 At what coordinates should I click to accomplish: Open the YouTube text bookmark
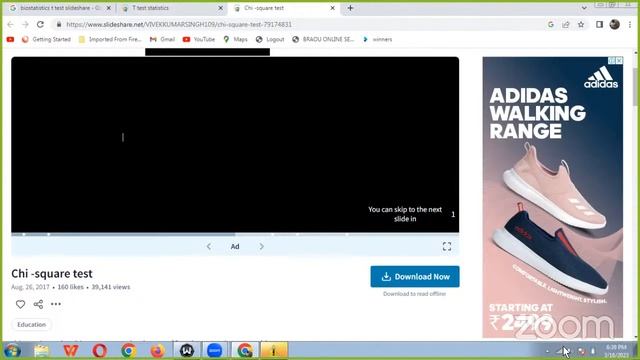[199, 39]
